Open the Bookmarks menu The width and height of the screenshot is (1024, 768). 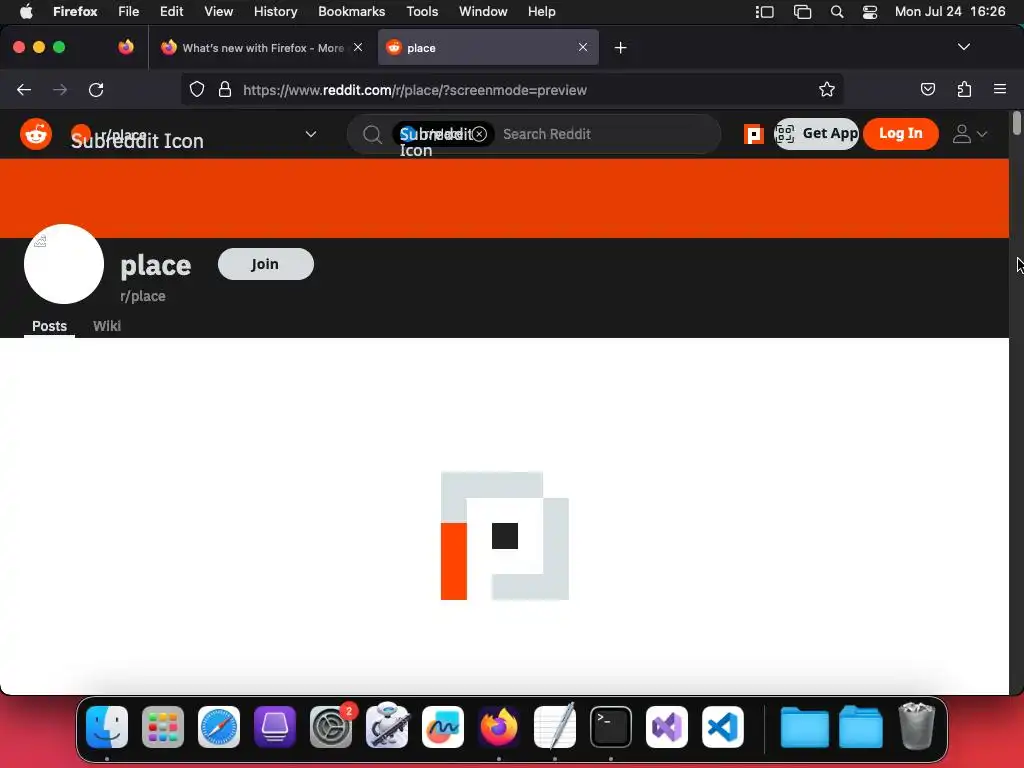click(351, 11)
